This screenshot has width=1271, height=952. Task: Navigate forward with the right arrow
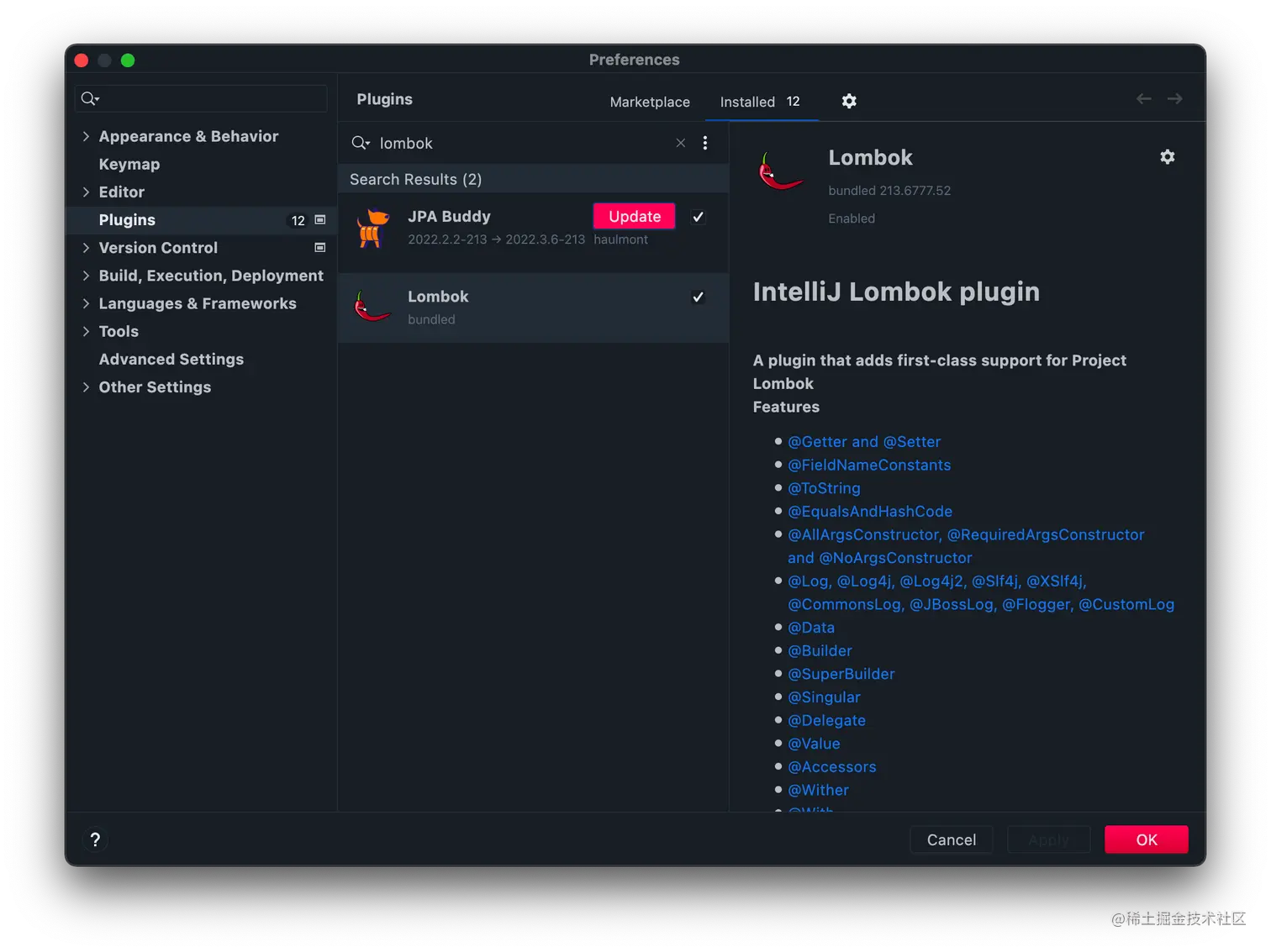[1175, 99]
